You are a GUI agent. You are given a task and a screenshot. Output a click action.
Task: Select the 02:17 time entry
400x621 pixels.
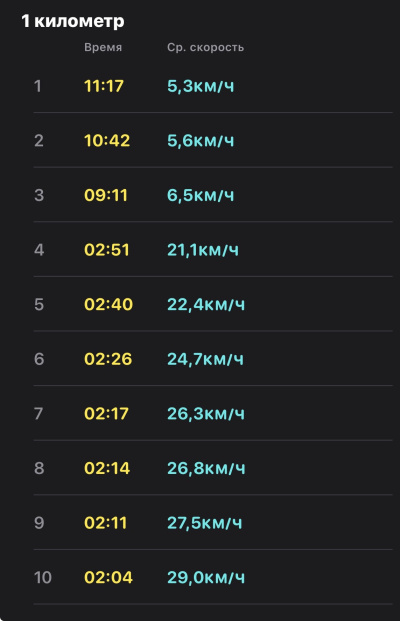click(x=106, y=414)
